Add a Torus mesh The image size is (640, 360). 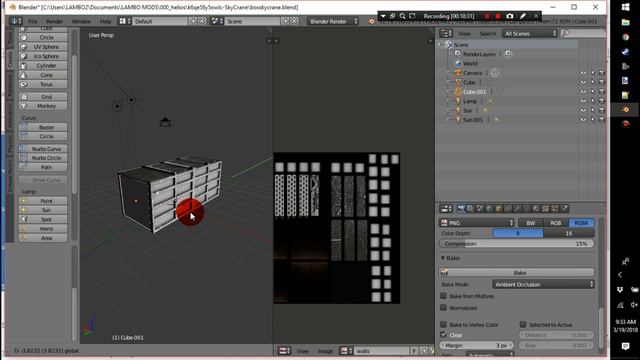[x=43, y=84]
